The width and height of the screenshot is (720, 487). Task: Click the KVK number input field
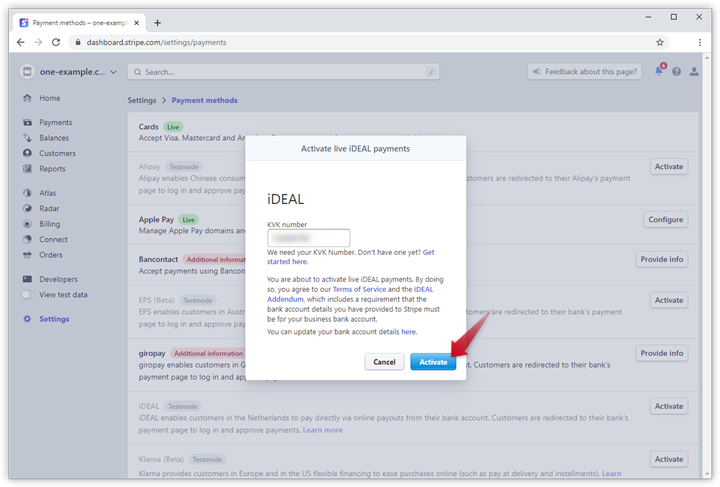click(308, 238)
